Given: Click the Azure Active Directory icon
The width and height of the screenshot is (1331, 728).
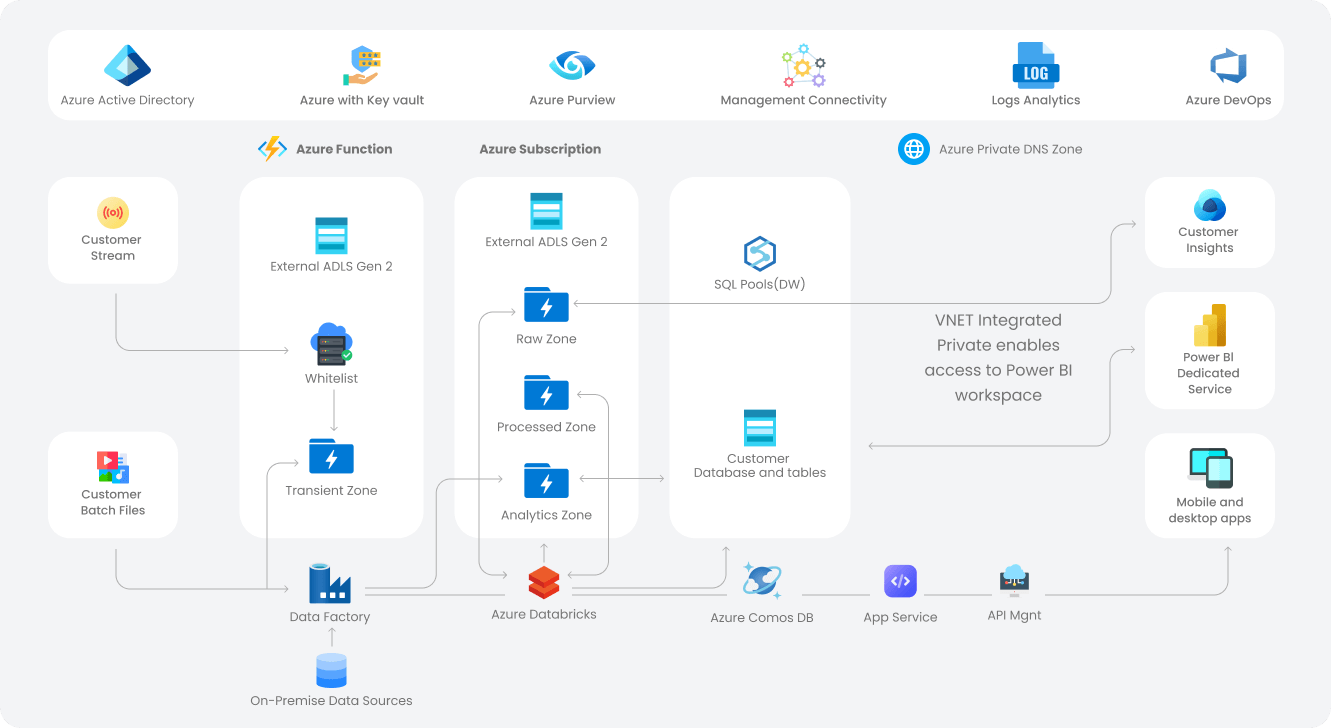Looking at the screenshot, I should (127, 66).
